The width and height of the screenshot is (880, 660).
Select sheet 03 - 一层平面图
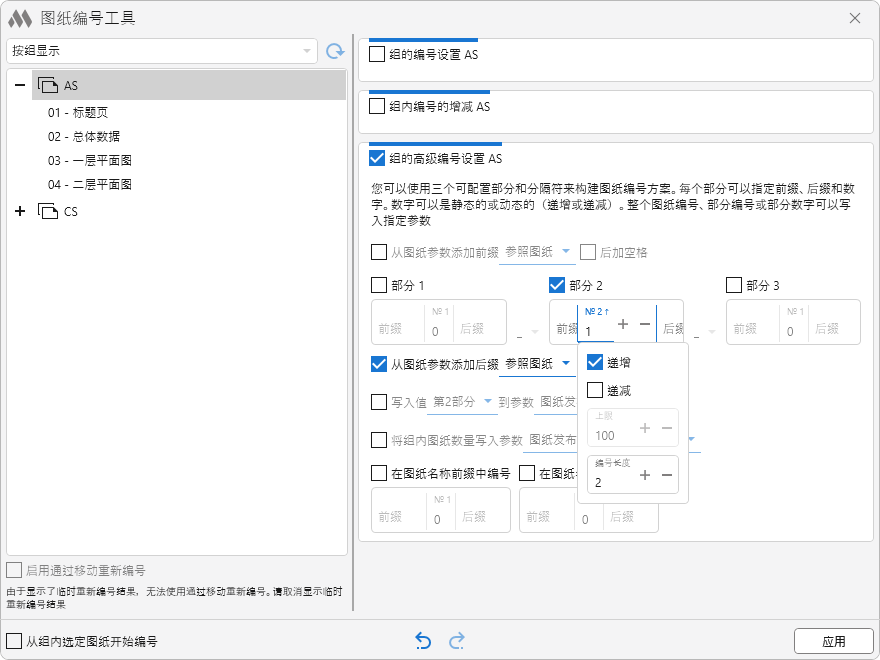(90, 160)
